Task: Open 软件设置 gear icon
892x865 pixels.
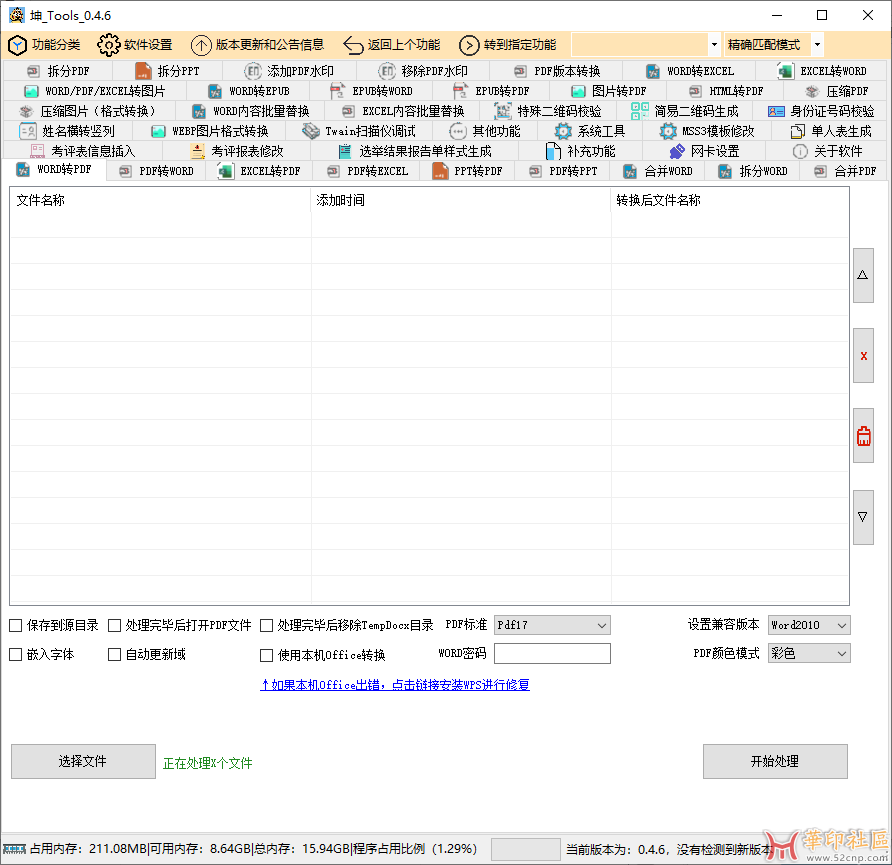Action: coord(108,45)
